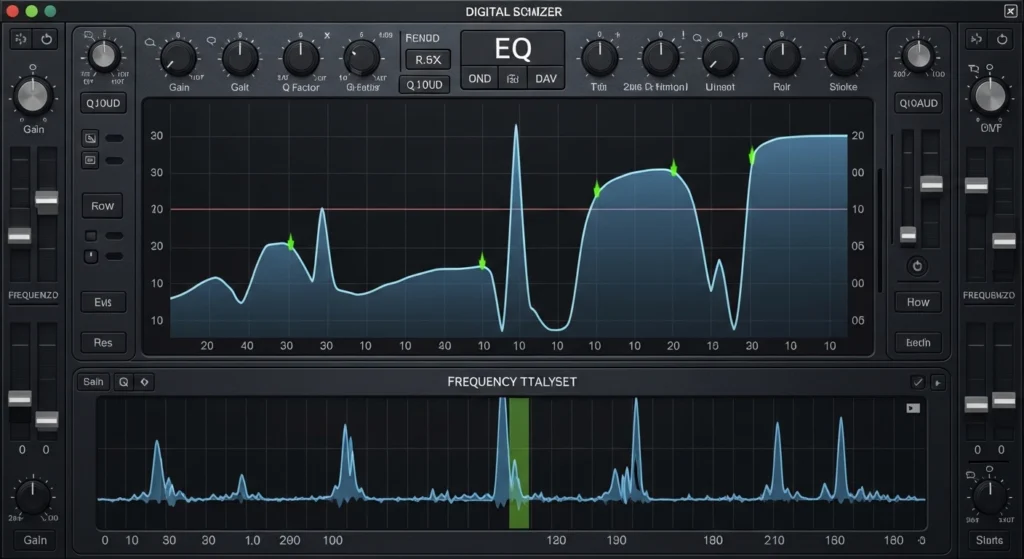Click the short fader handle left of the power button
The height and width of the screenshot is (559, 1024).
coord(908,235)
